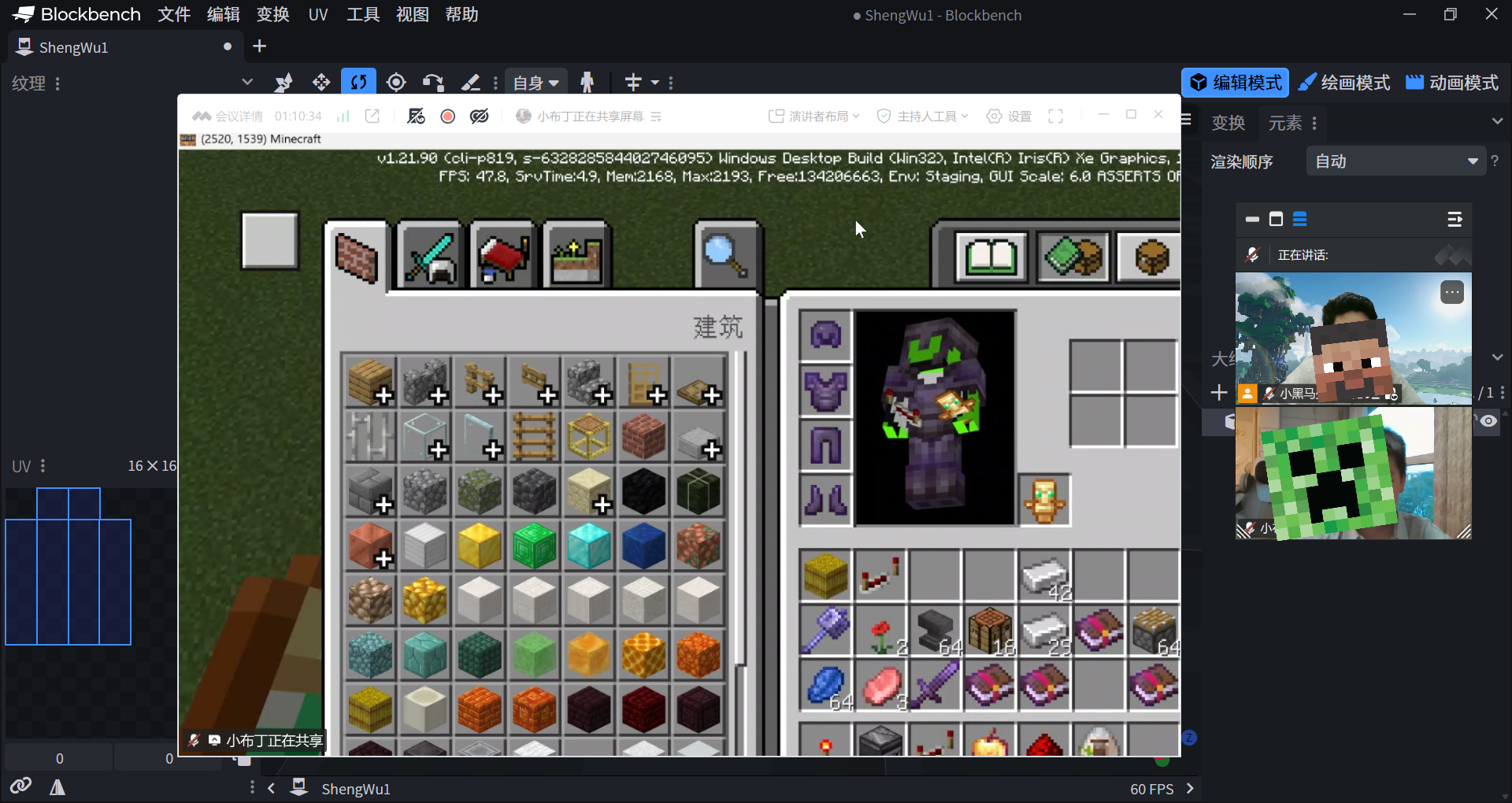
Task: Open the Minecraft recipe book icon
Action: 991,257
